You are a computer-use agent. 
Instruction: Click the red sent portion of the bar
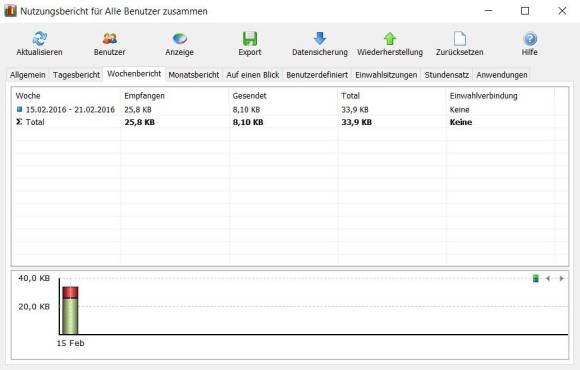coord(70,292)
